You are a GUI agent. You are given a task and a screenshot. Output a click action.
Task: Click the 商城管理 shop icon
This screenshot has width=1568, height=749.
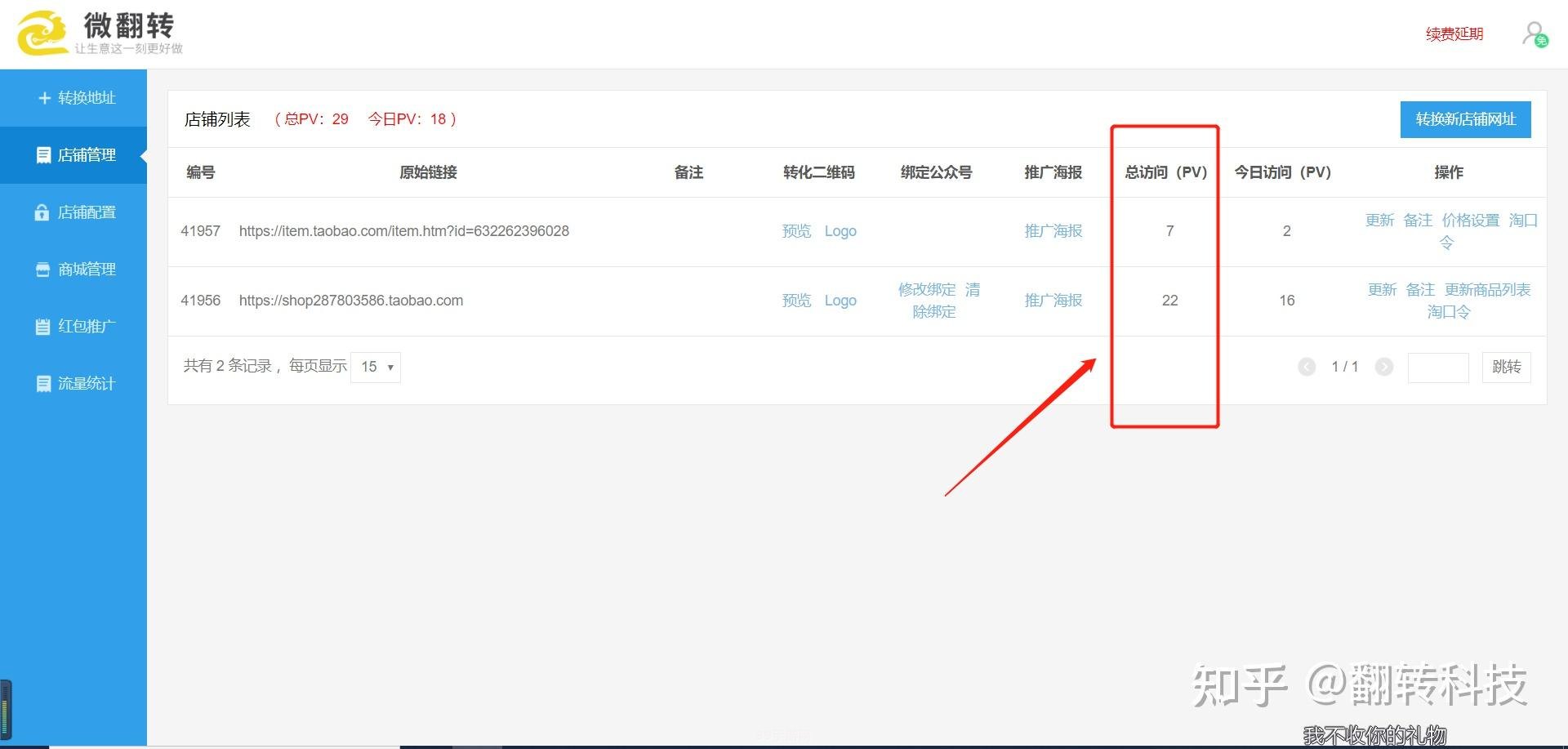[43, 270]
